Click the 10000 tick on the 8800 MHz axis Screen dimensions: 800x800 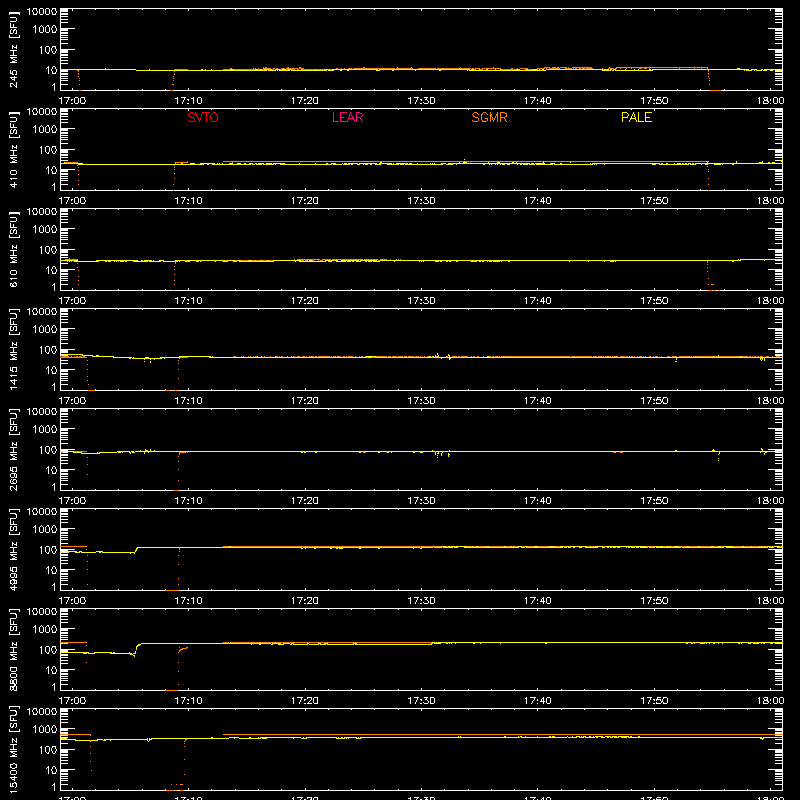point(42,612)
